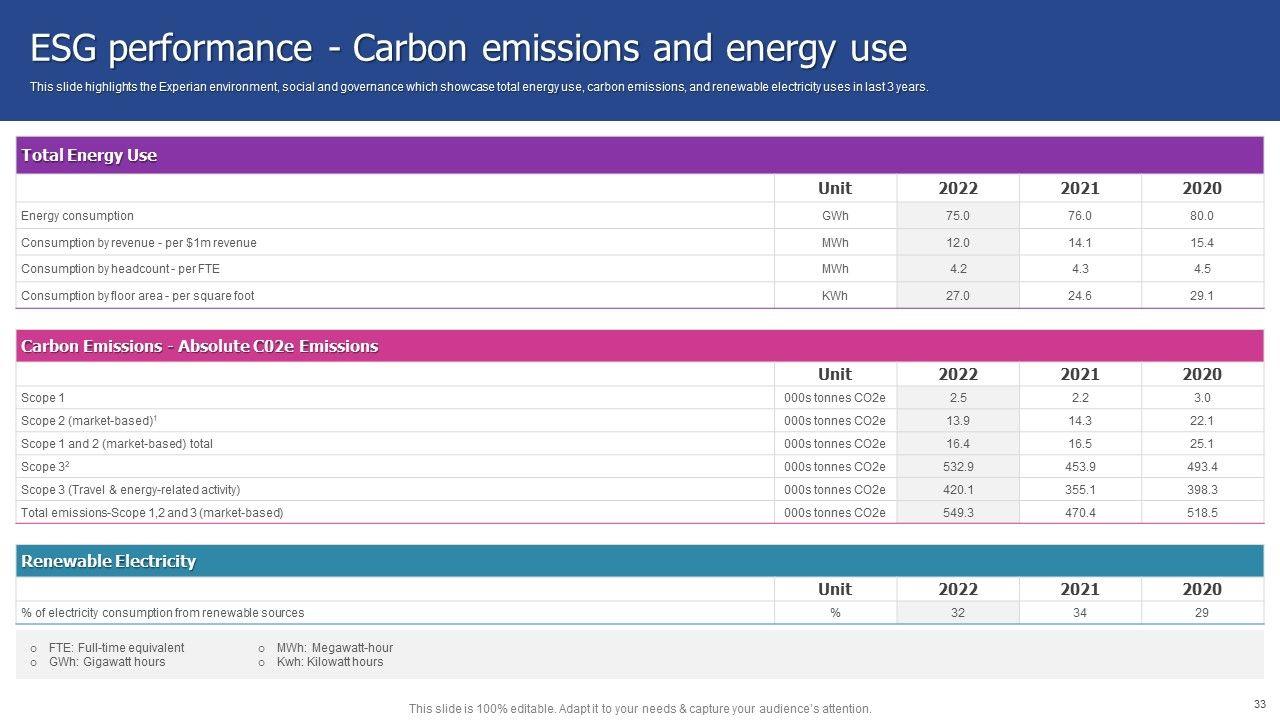The image size is (1280, 720).
Task: Select the 2021 renewable electricity value 34
Action: pos(1079,613)
